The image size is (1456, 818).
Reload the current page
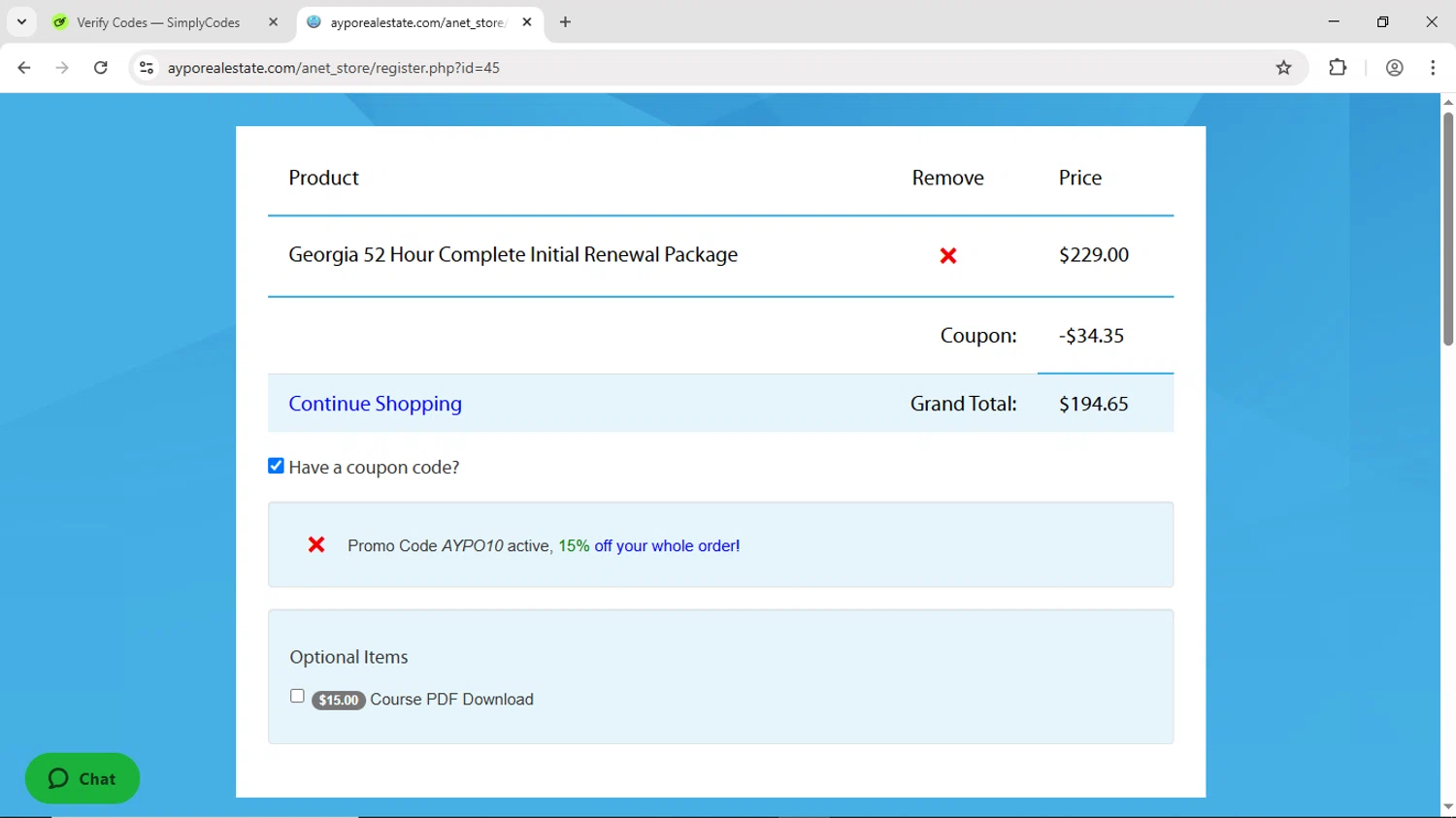tap(101, 68)
